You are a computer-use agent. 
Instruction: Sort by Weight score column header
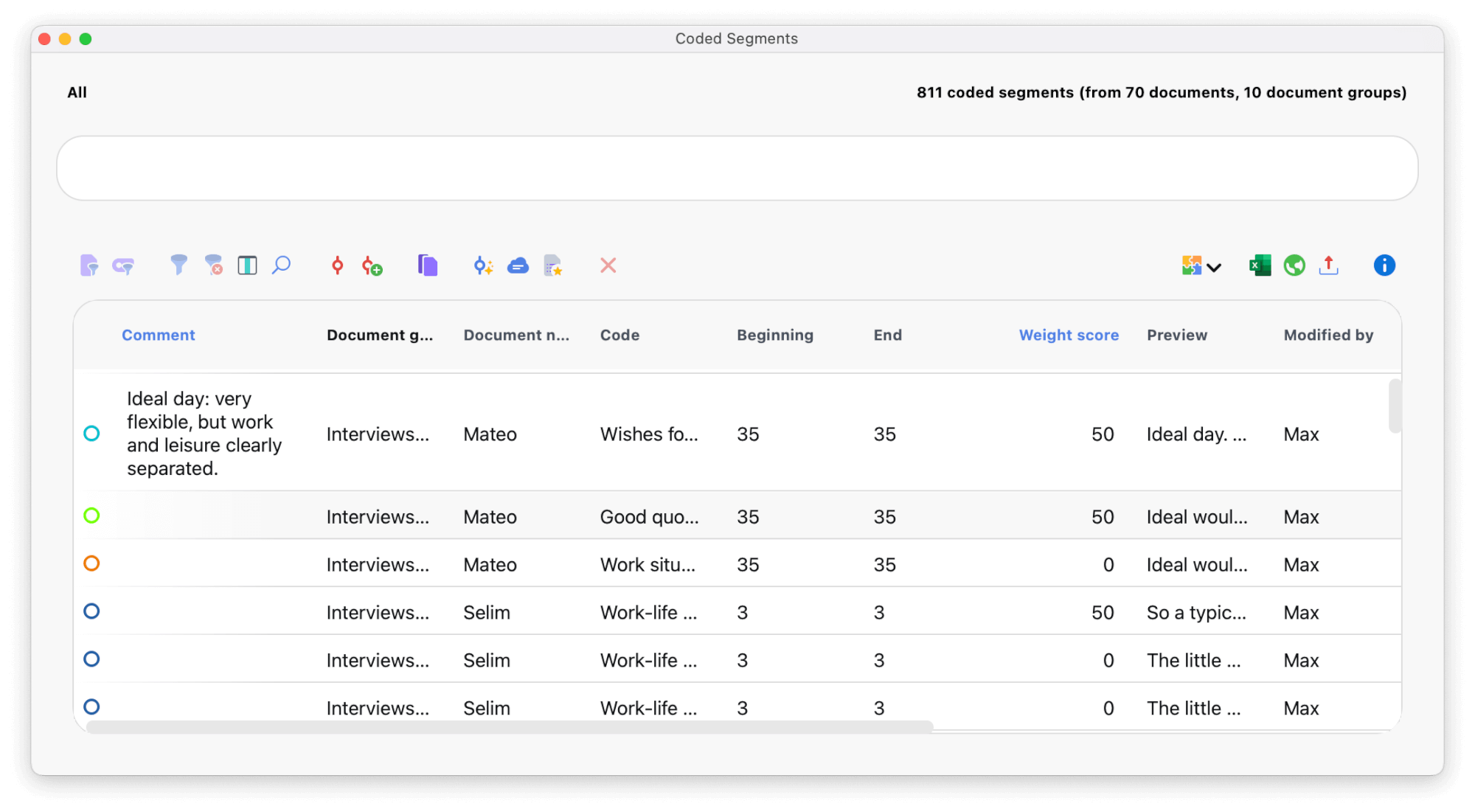pyautogui.click(x=1068, y=335)
